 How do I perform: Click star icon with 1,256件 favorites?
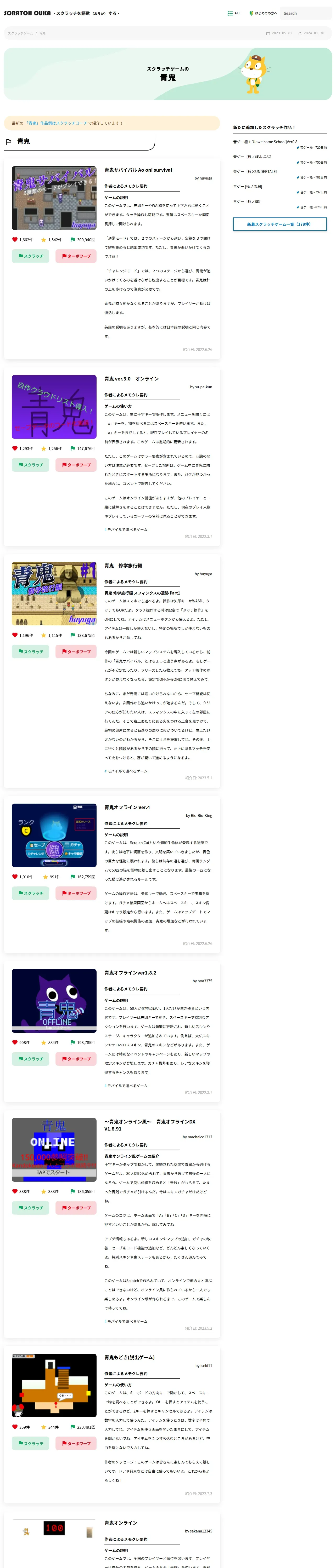click(x=44, y=449)
